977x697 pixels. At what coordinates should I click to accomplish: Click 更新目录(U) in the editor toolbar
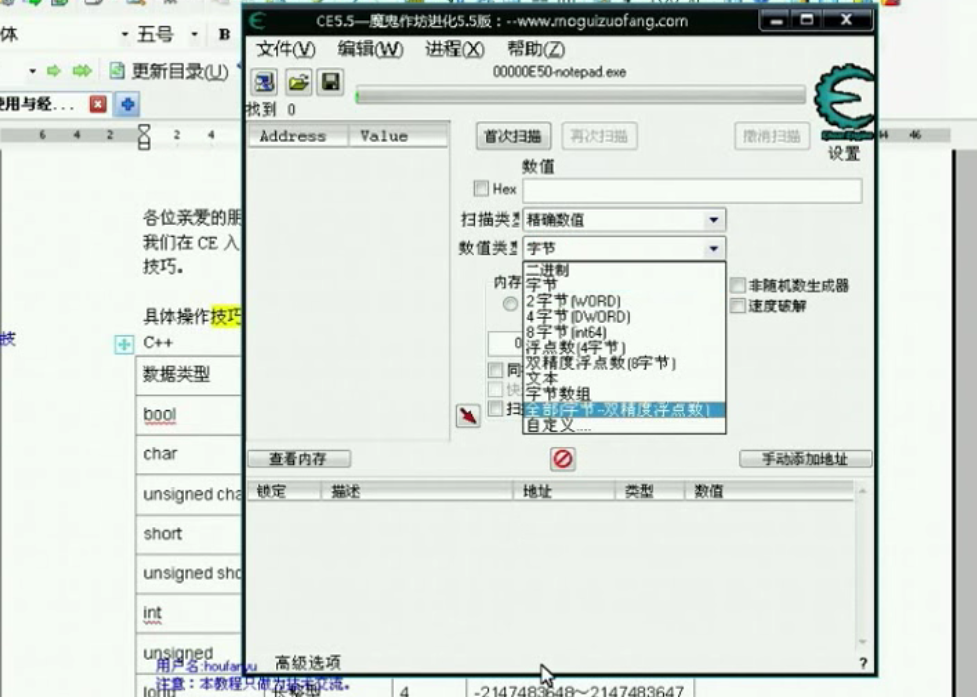(180, 72)
